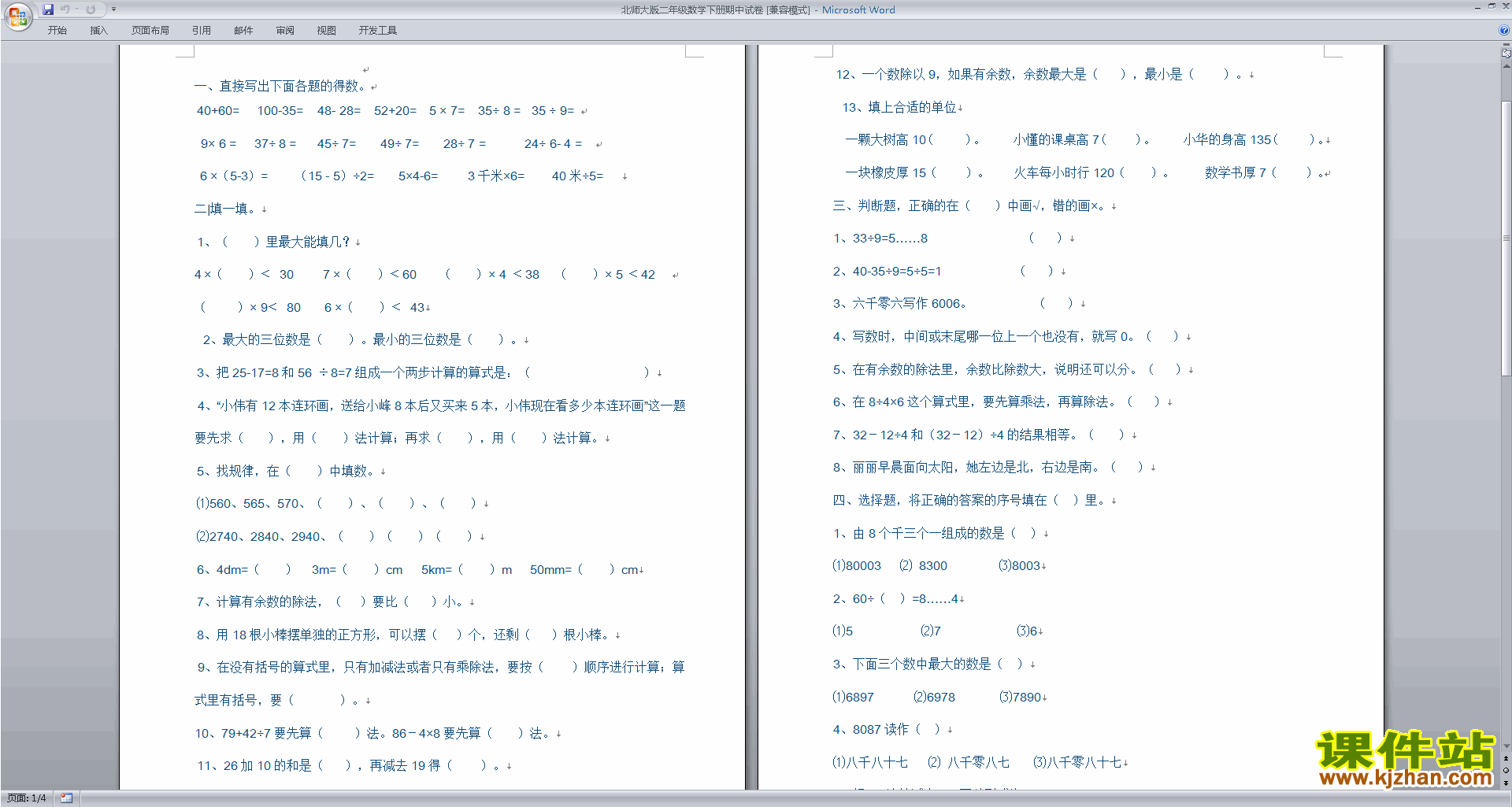Open the 视图 ribbon tab
The image size is (1512, 807).
click(x=327, y=31)
